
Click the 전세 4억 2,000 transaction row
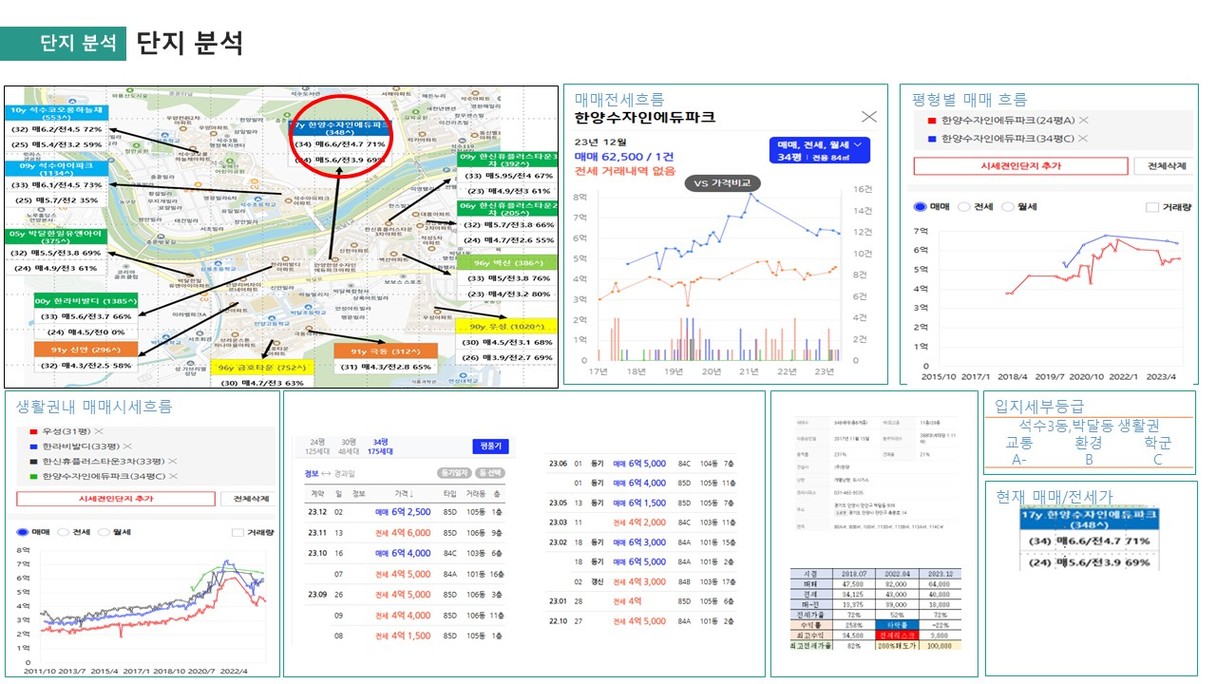click(x=643, y=522)
